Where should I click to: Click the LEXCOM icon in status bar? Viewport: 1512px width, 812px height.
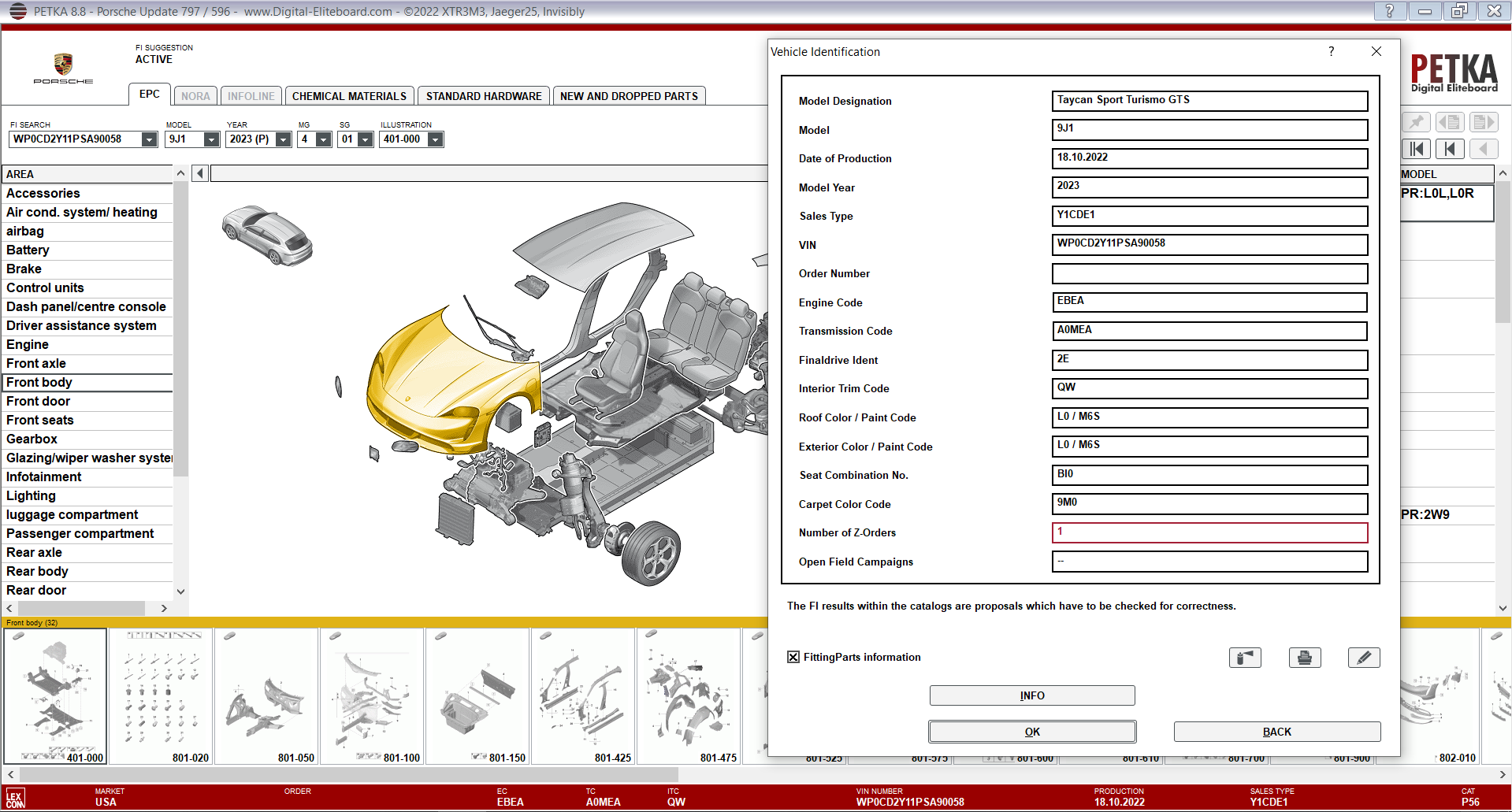(x=15, y=798)
